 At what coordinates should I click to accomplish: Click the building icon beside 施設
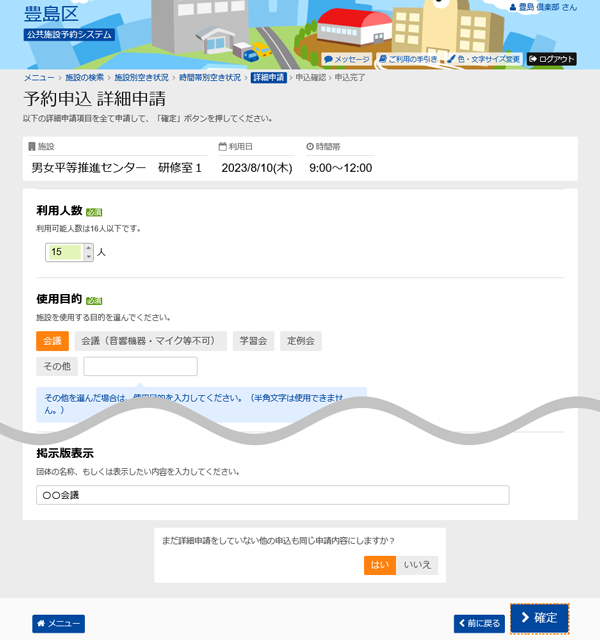coord(32,147)
